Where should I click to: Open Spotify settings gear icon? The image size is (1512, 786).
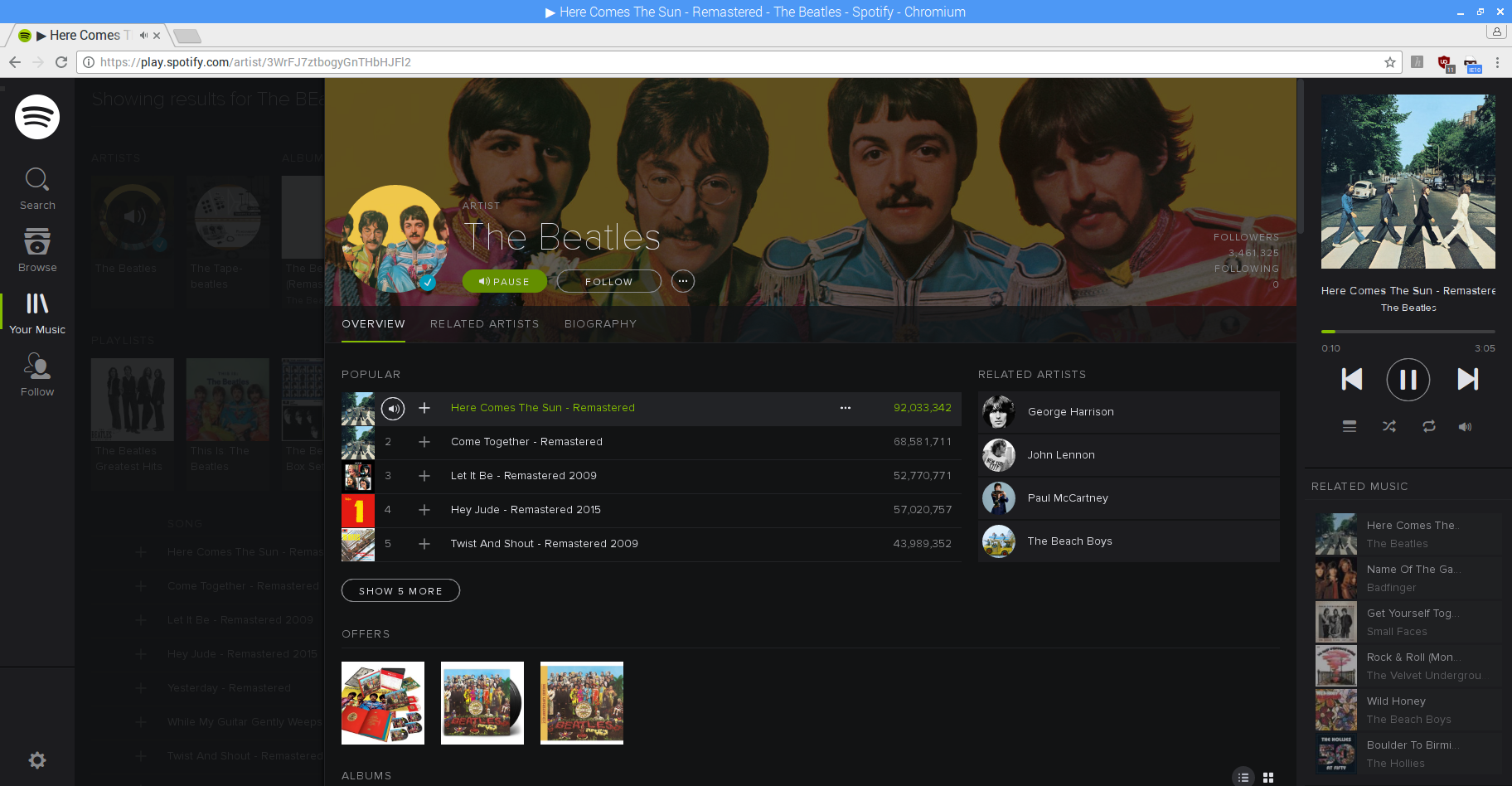pyautogui.click(x=37, y=760)
